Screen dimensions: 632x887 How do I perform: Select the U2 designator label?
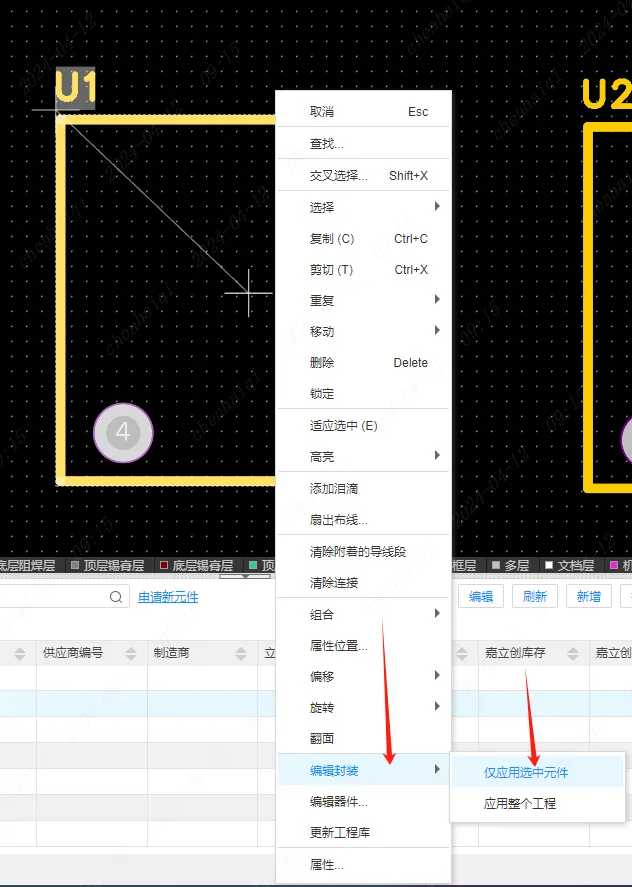606,95
